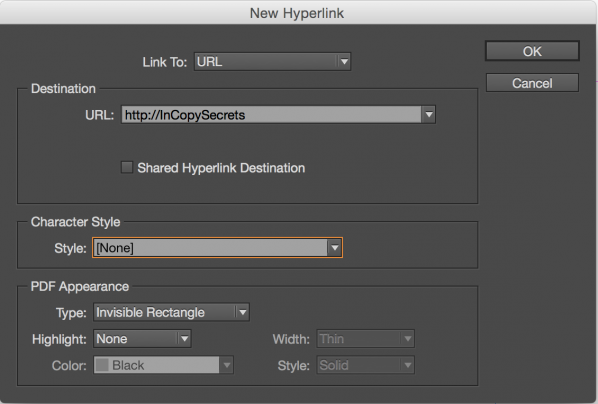
Task: Open the Highlight dropdown
Action: point(142,339)
